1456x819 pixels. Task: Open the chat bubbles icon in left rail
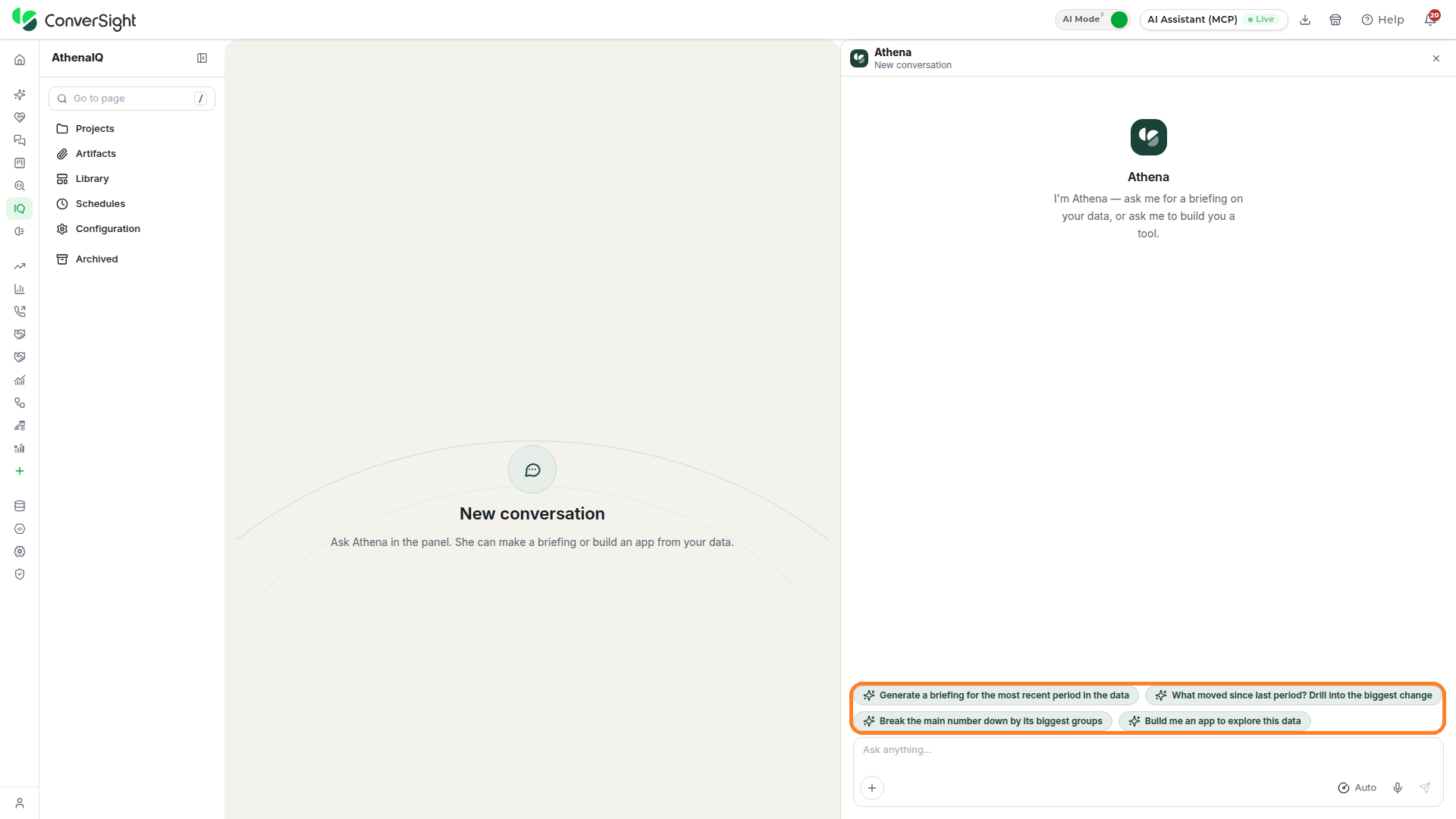pos(20,140)
